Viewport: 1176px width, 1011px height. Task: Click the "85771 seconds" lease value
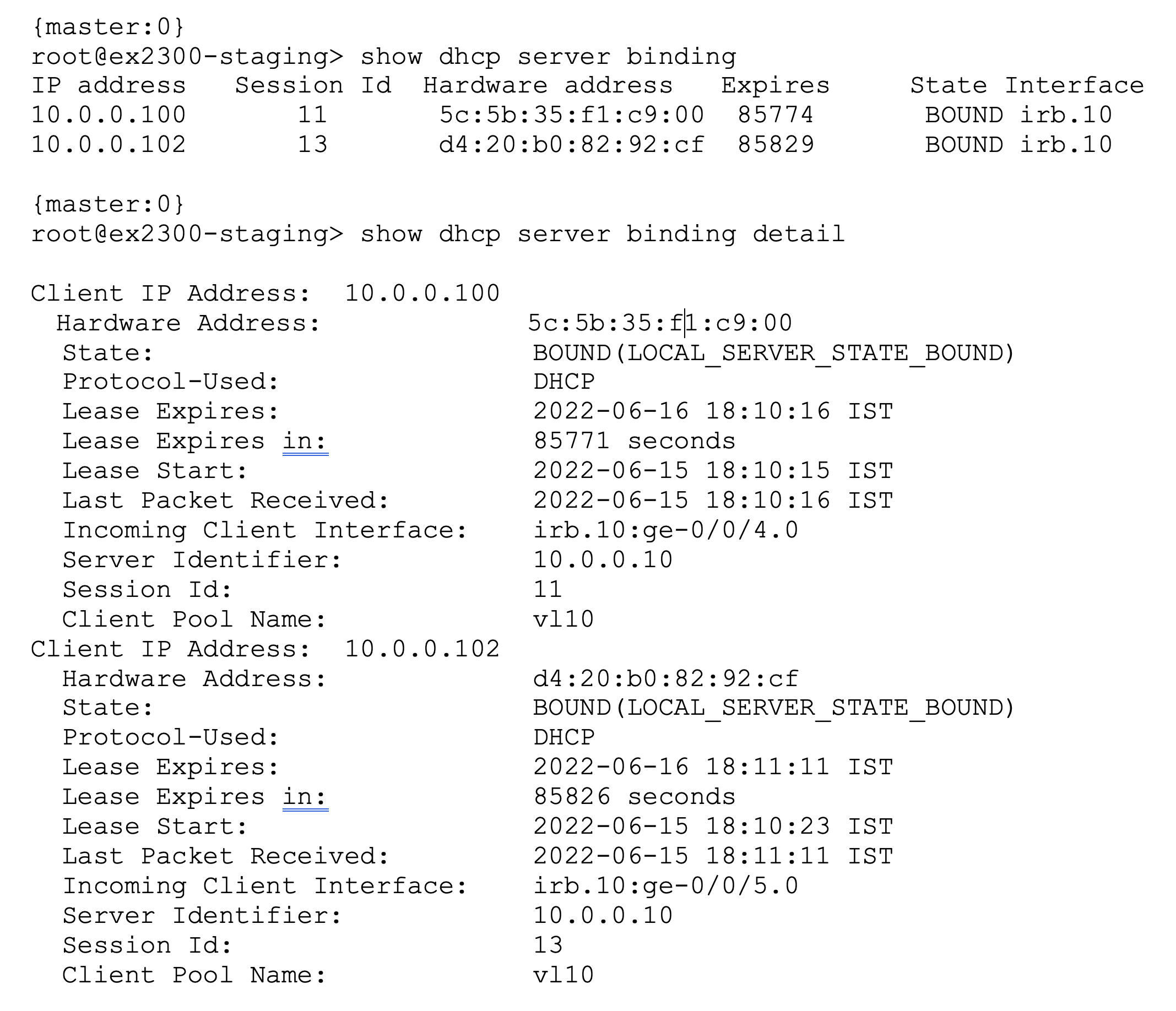click(634, 442)
